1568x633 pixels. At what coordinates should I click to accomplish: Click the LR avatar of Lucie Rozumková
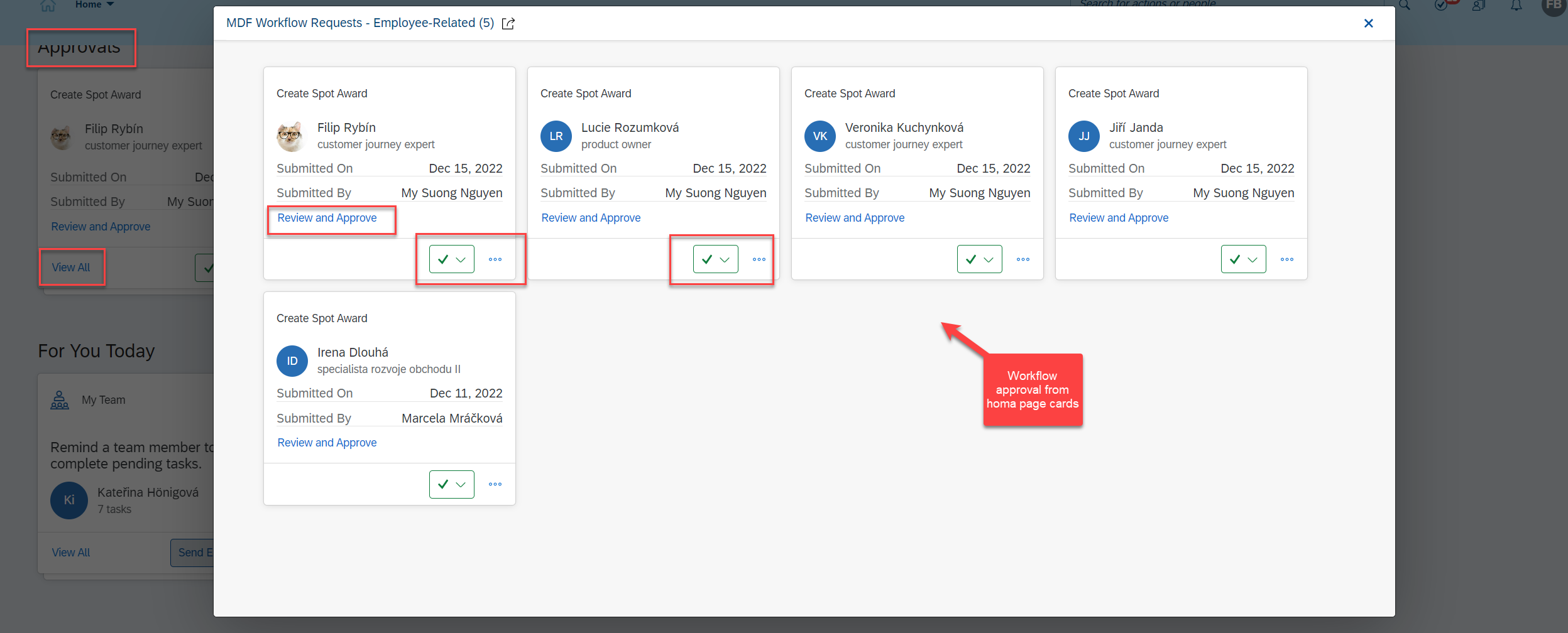(x=556, y=136)
